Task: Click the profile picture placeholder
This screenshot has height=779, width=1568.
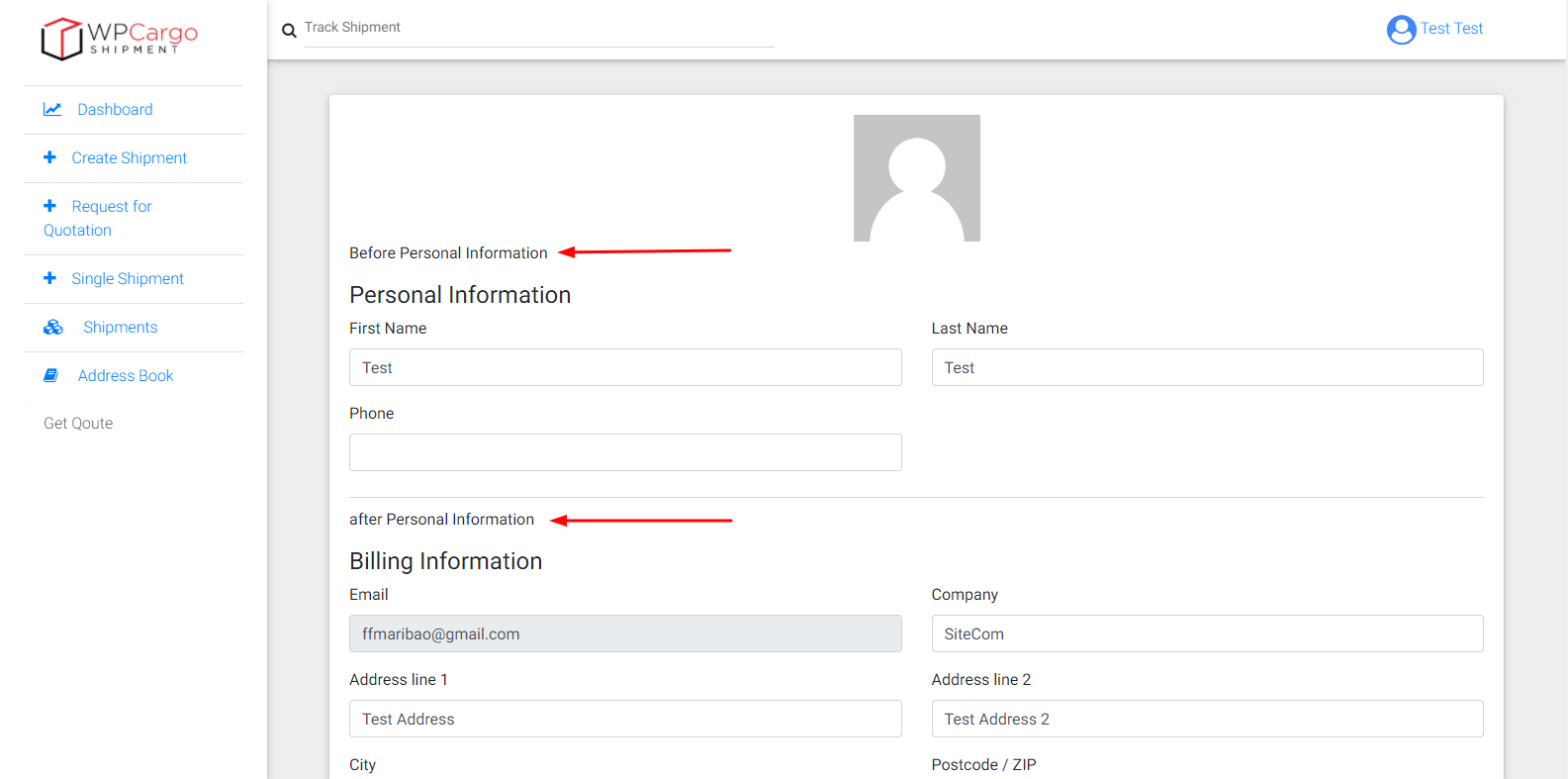Action: click(x=916, y=178)
